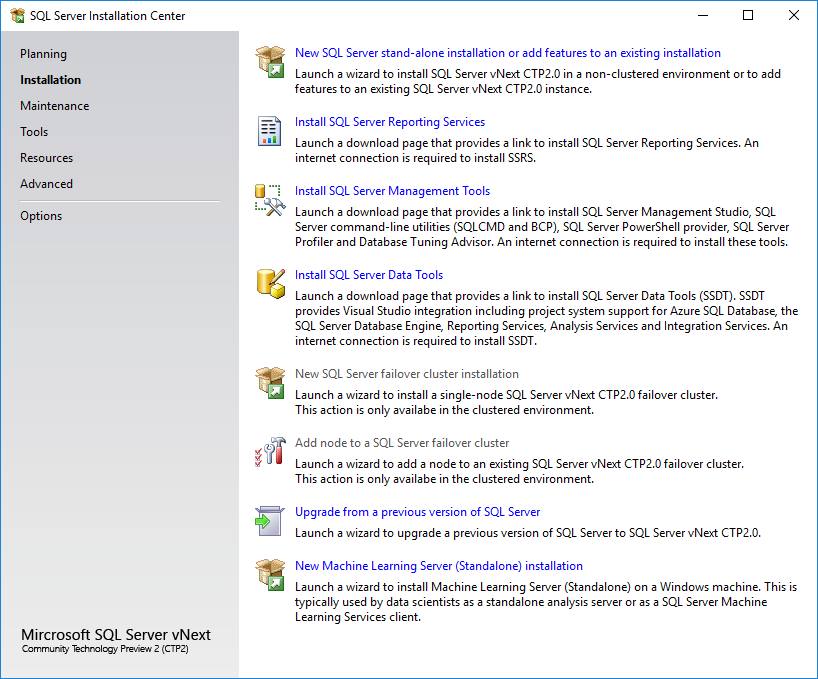Open Install SQL Server Management Tools link
The image size is (818, 679).
(392, 190)
